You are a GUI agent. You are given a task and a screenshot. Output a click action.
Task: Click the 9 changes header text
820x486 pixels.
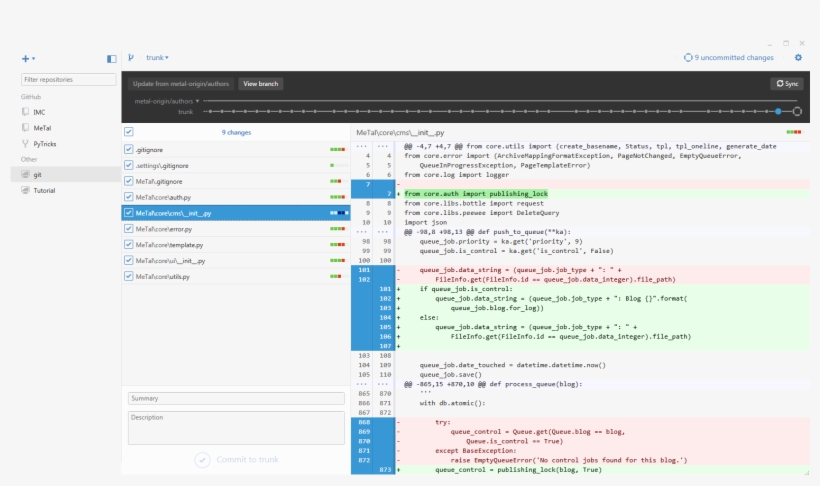click(236, 132)
